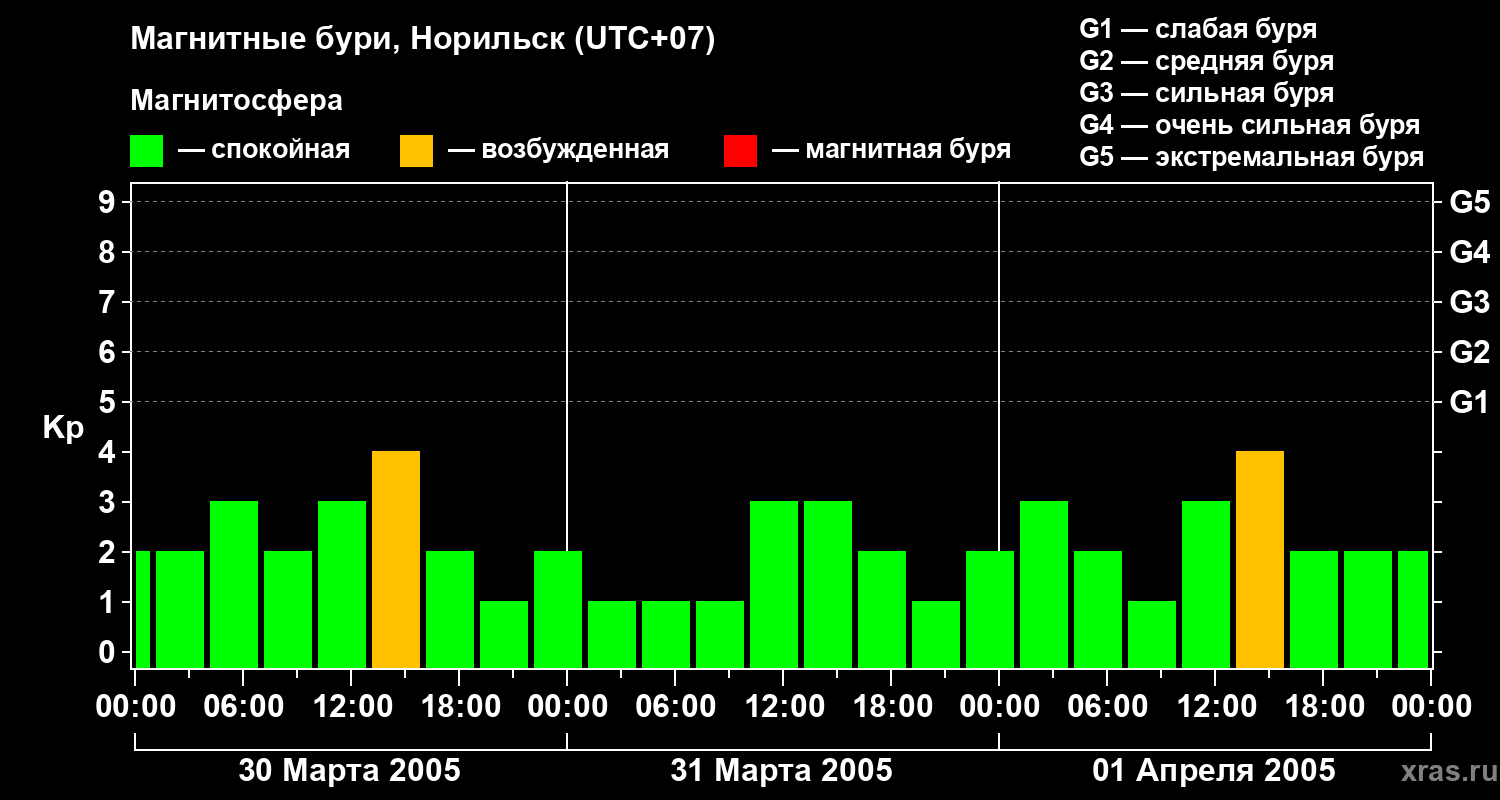Screen dimensions: 1500x800
Task: Select green Kp 1 bar at 19:00–22:00, 31 Марта
Action: point(936,634)
